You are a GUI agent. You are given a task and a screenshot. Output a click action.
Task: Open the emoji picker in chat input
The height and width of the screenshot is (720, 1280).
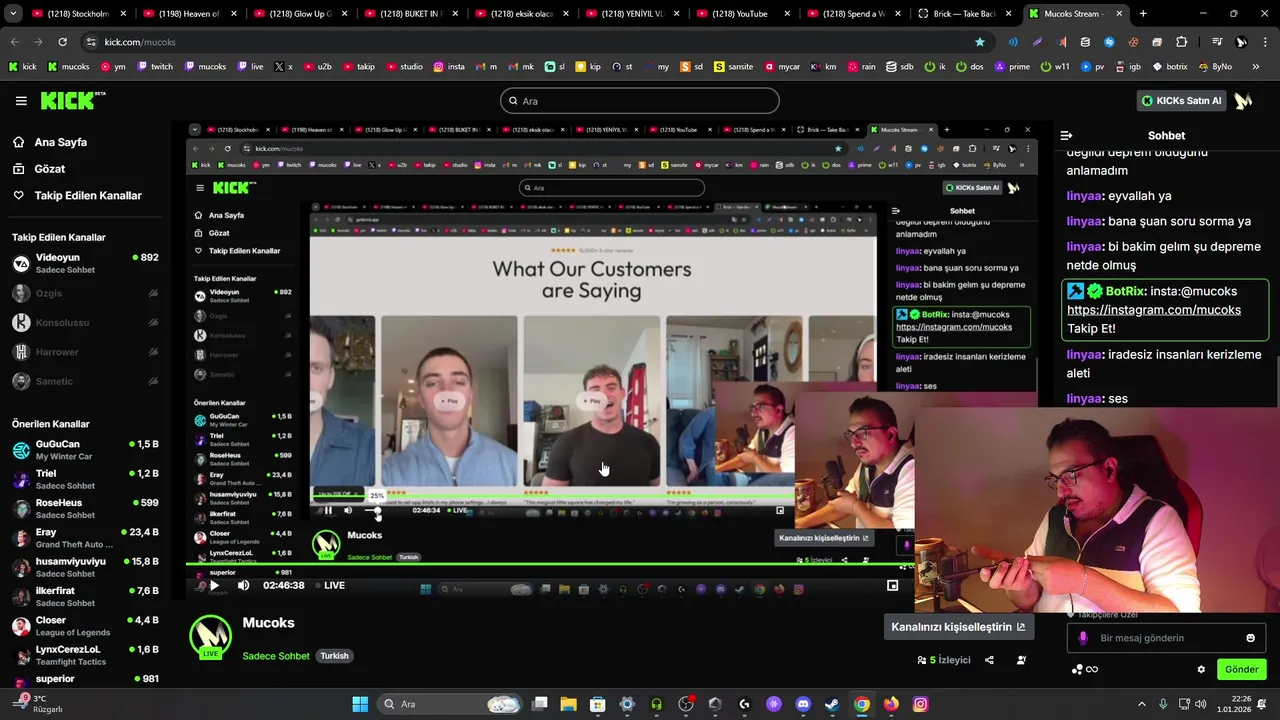pyautogui.click(x=1250, y=638)
